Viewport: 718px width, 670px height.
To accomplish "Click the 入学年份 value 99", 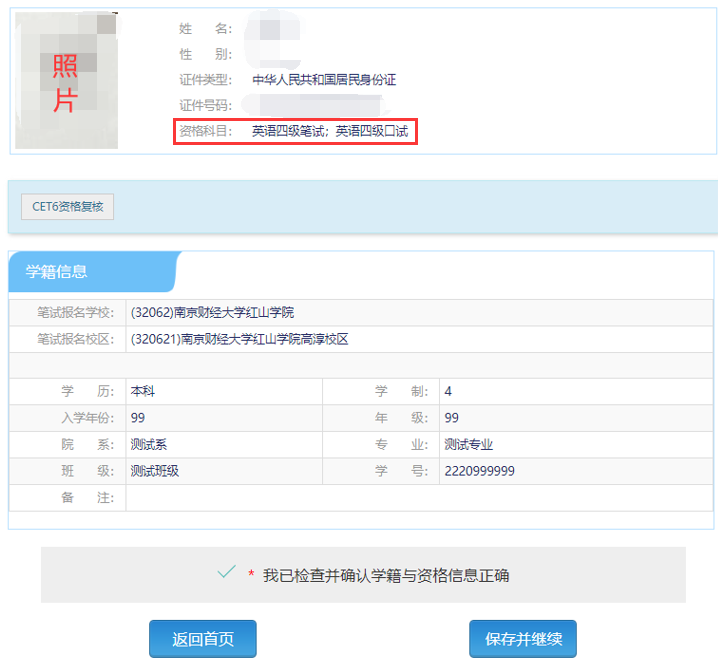I will point(138,418).
